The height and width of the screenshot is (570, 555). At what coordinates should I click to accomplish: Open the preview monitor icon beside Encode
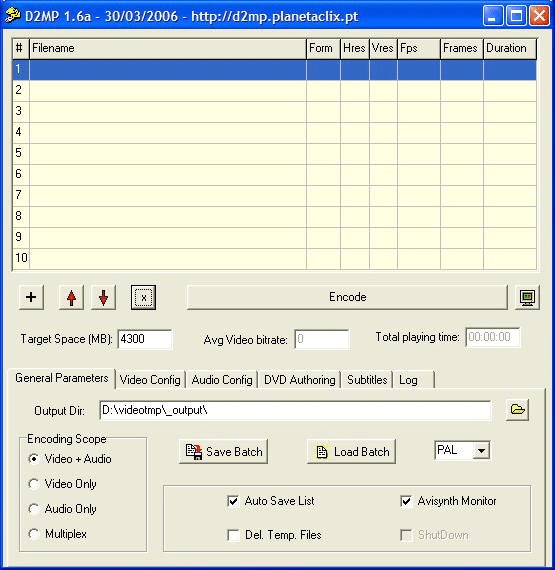point(527,297)
